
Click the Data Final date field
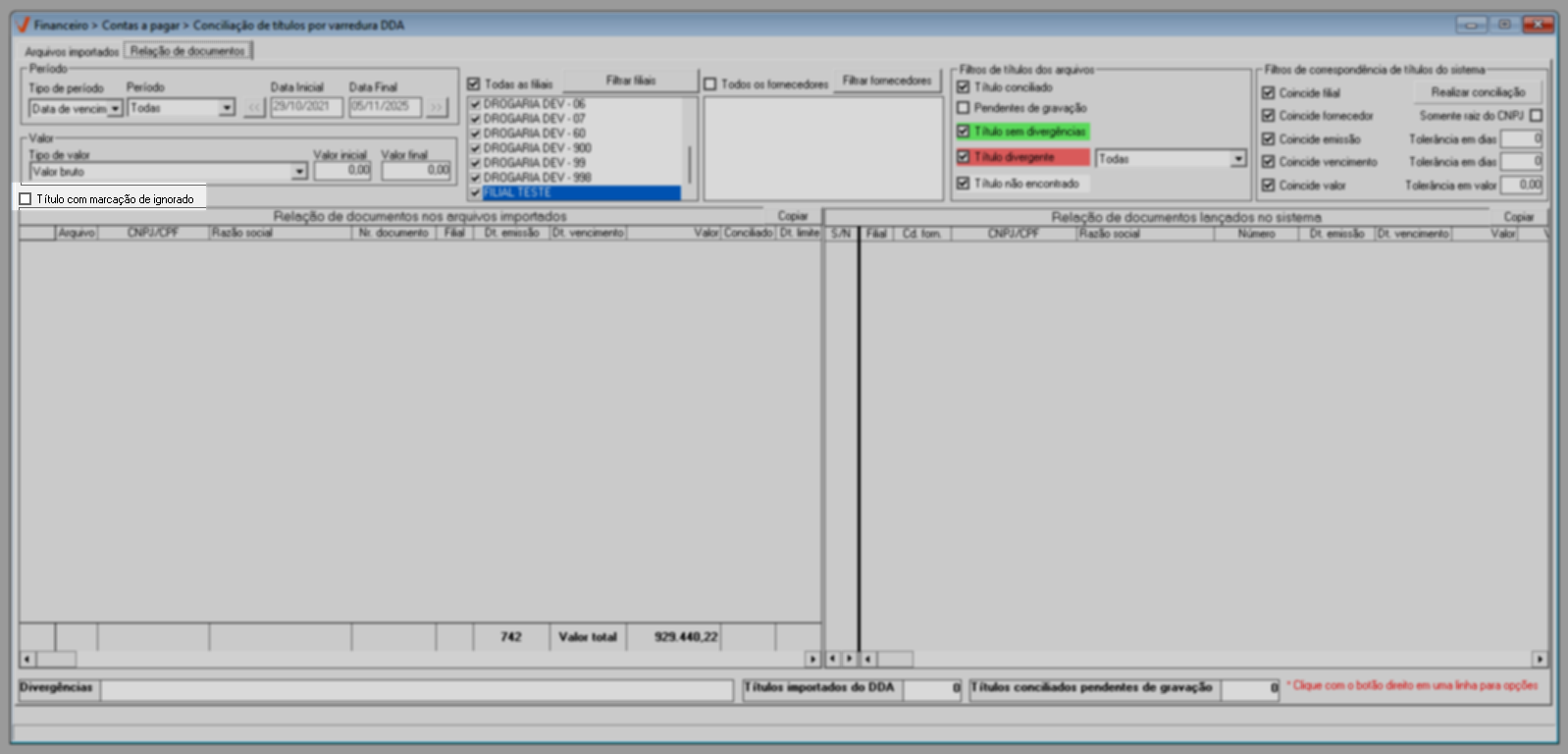tap(385, 107)
